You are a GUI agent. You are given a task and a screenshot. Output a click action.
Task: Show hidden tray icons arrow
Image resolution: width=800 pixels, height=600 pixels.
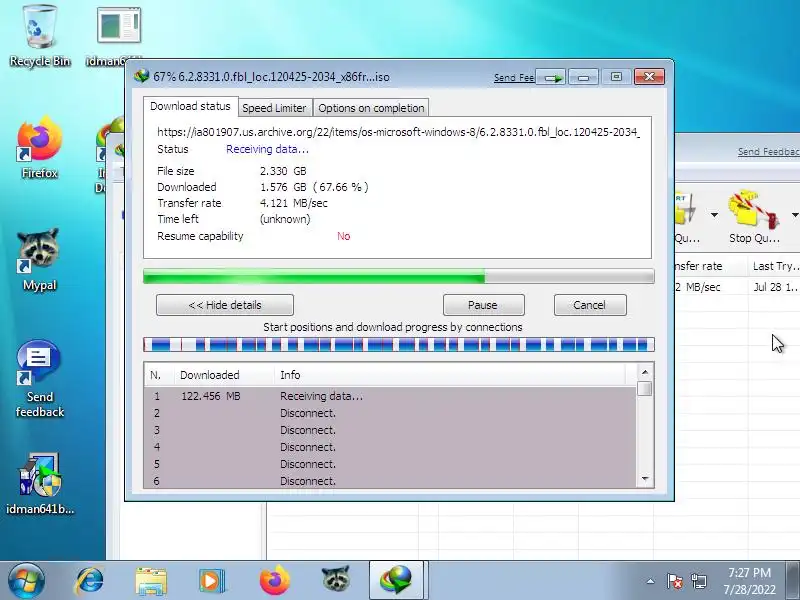pos(651,581)
